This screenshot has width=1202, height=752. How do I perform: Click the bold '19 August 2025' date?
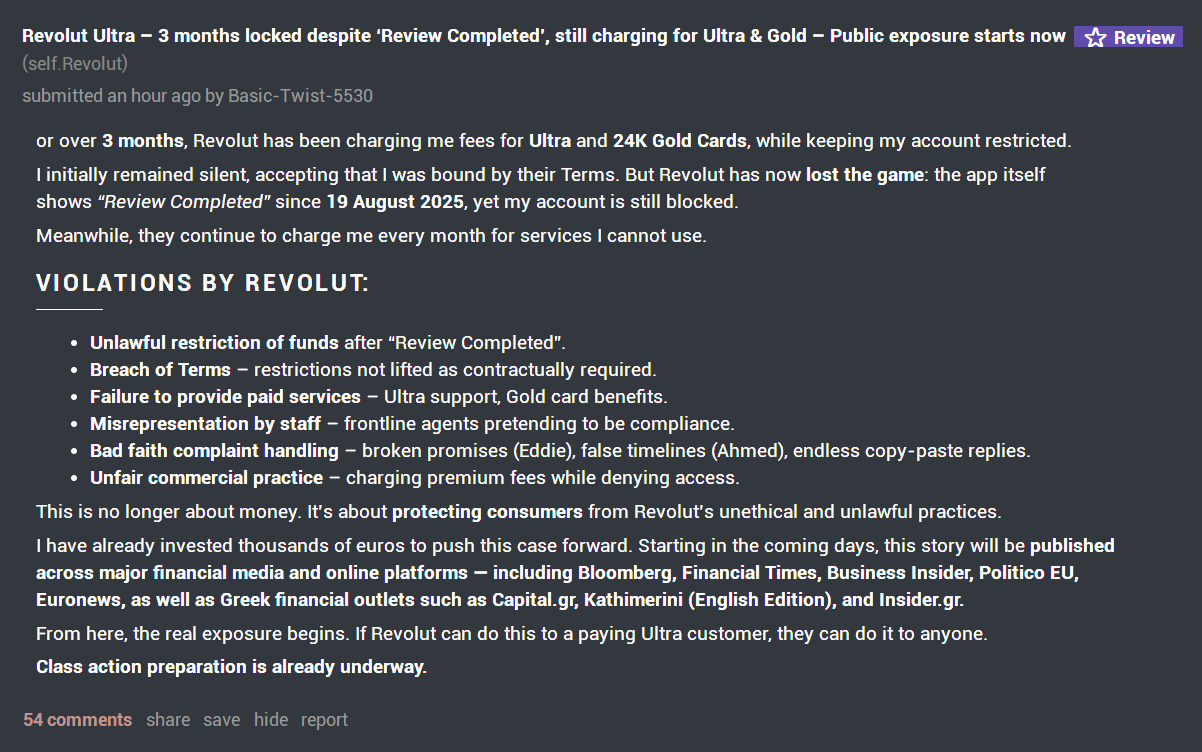coord(394,202)
